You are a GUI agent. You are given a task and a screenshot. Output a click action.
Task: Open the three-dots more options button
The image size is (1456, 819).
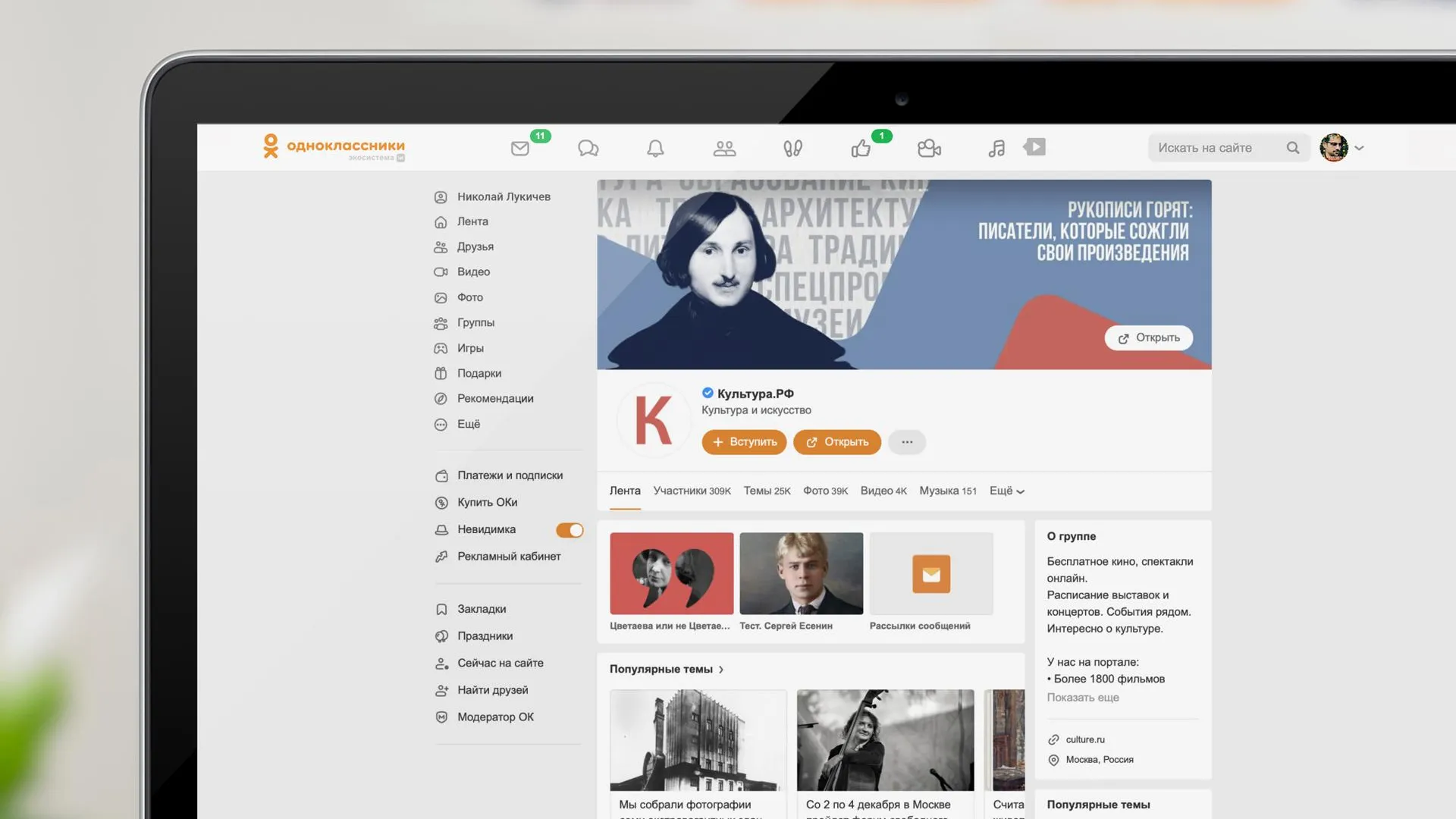click(x=907, y=442)
